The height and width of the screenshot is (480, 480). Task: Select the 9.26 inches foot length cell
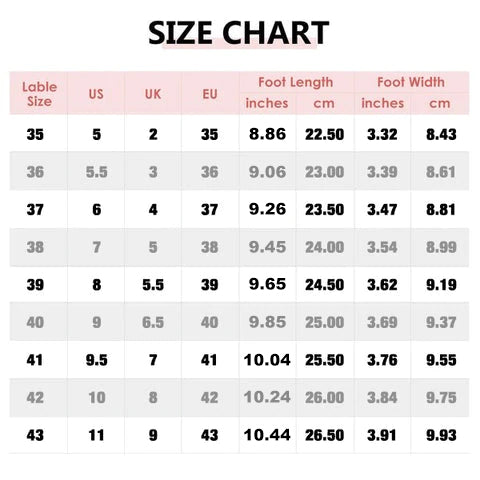267,209
